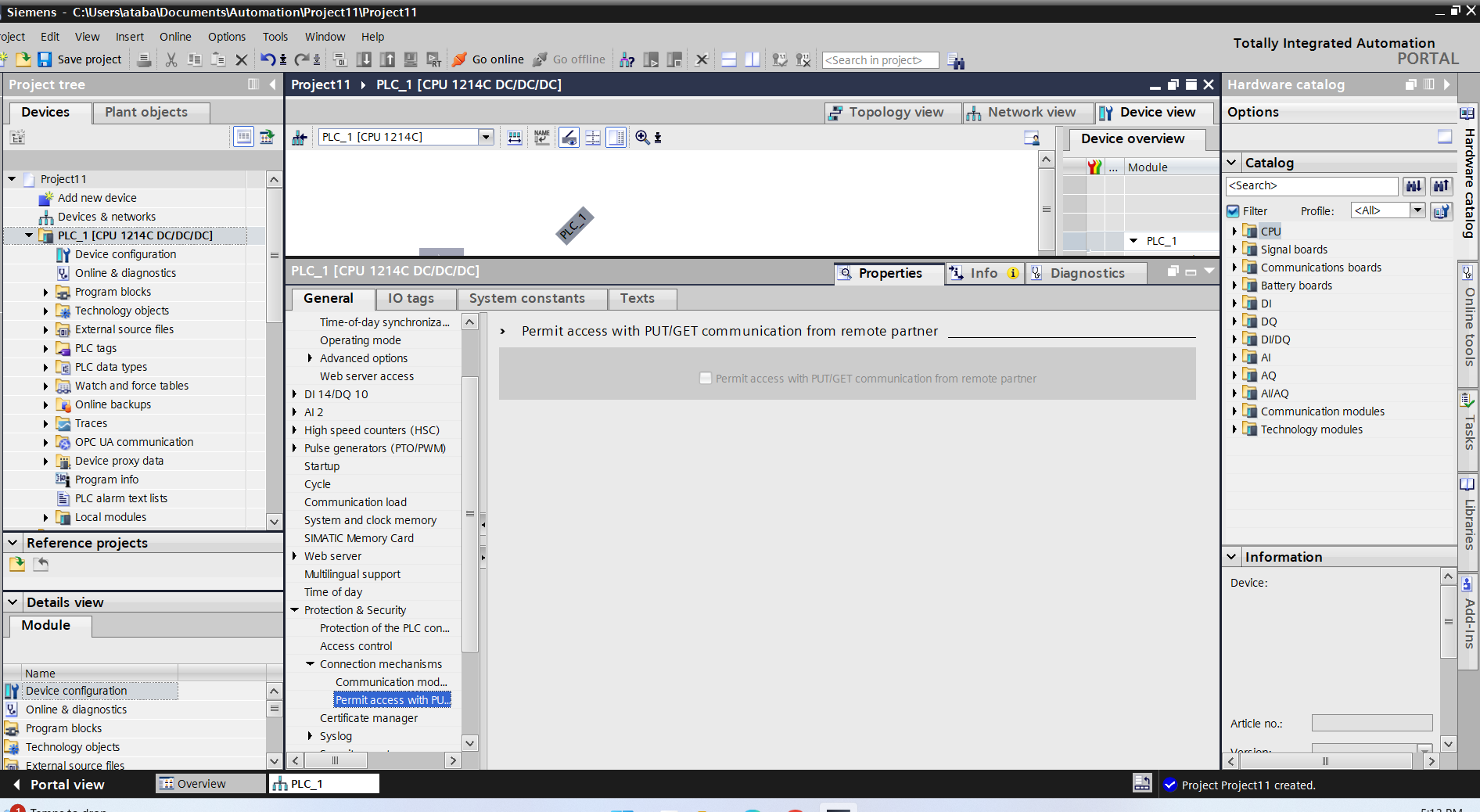Click the Undo arrow icon
The height and width of the screenshot is (812, 1480).
point(268,59)
